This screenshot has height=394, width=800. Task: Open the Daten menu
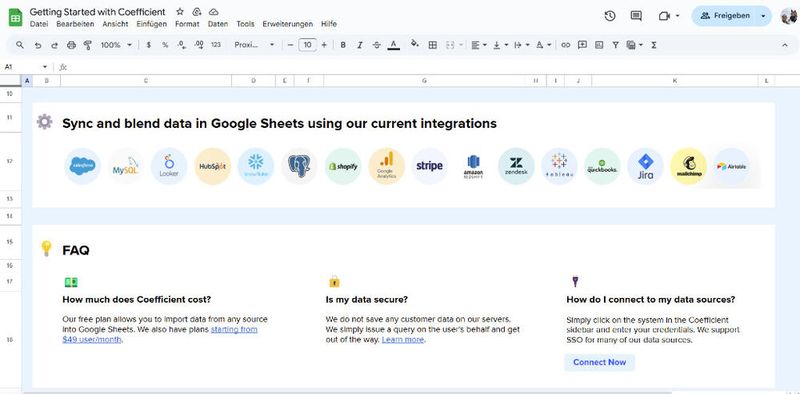click(218, 24)
